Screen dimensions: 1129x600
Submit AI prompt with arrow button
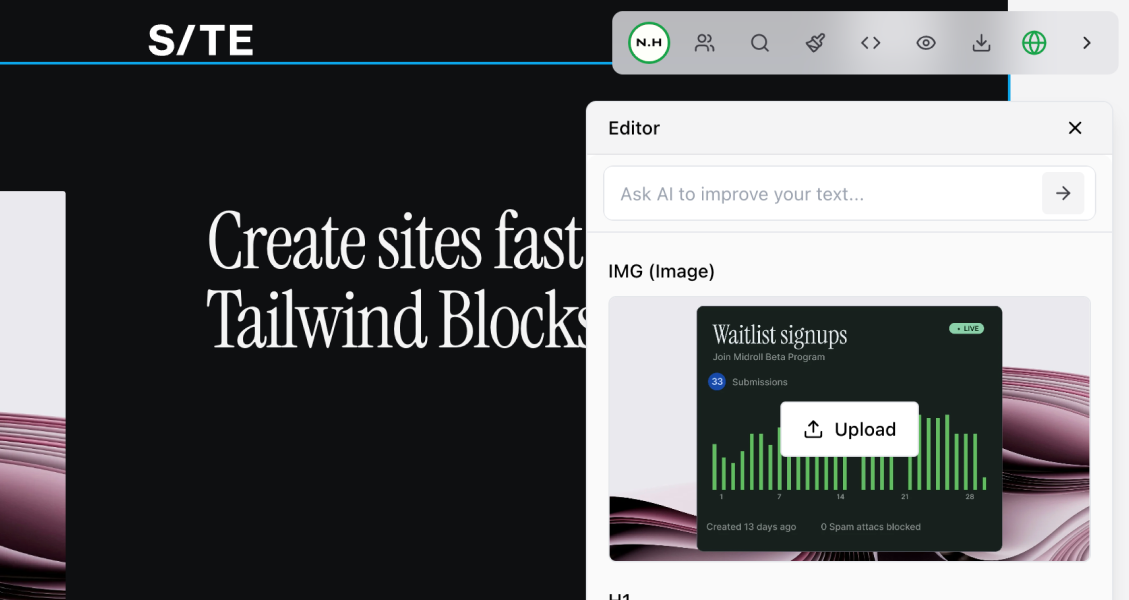click(x=1063, y=193)
